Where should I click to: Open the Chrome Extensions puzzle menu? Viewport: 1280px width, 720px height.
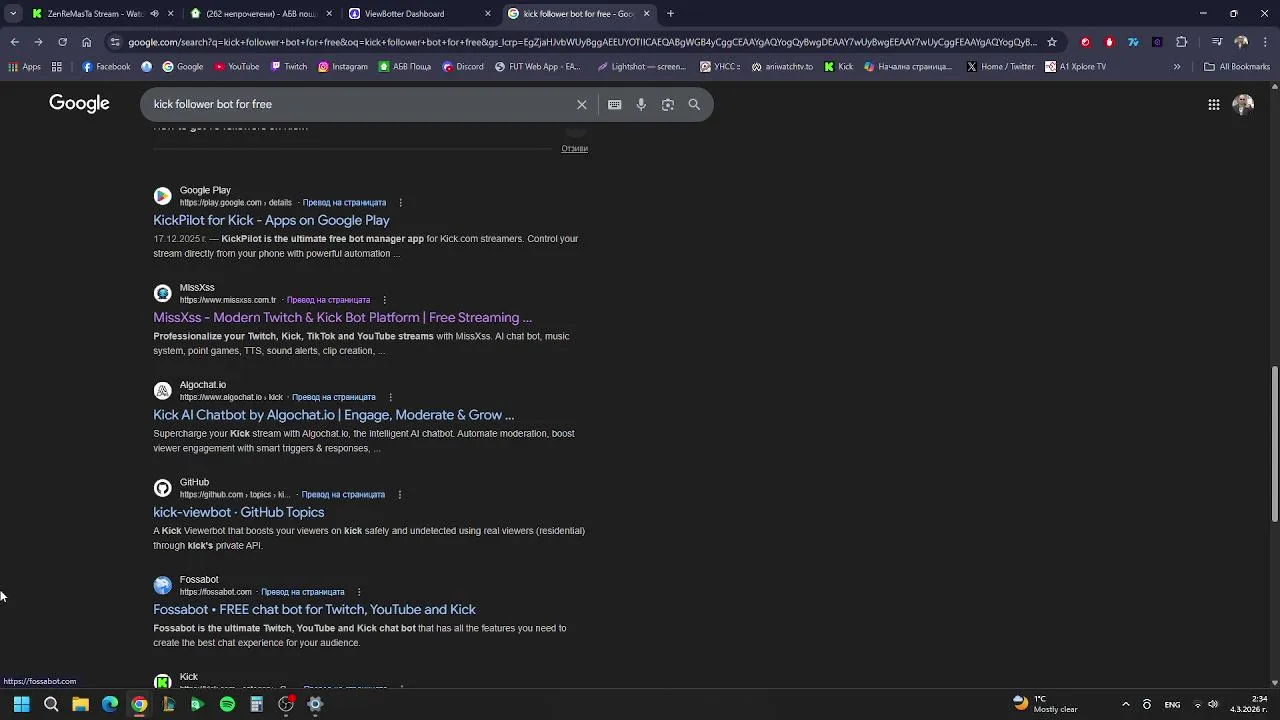[x=1181, y=42]
